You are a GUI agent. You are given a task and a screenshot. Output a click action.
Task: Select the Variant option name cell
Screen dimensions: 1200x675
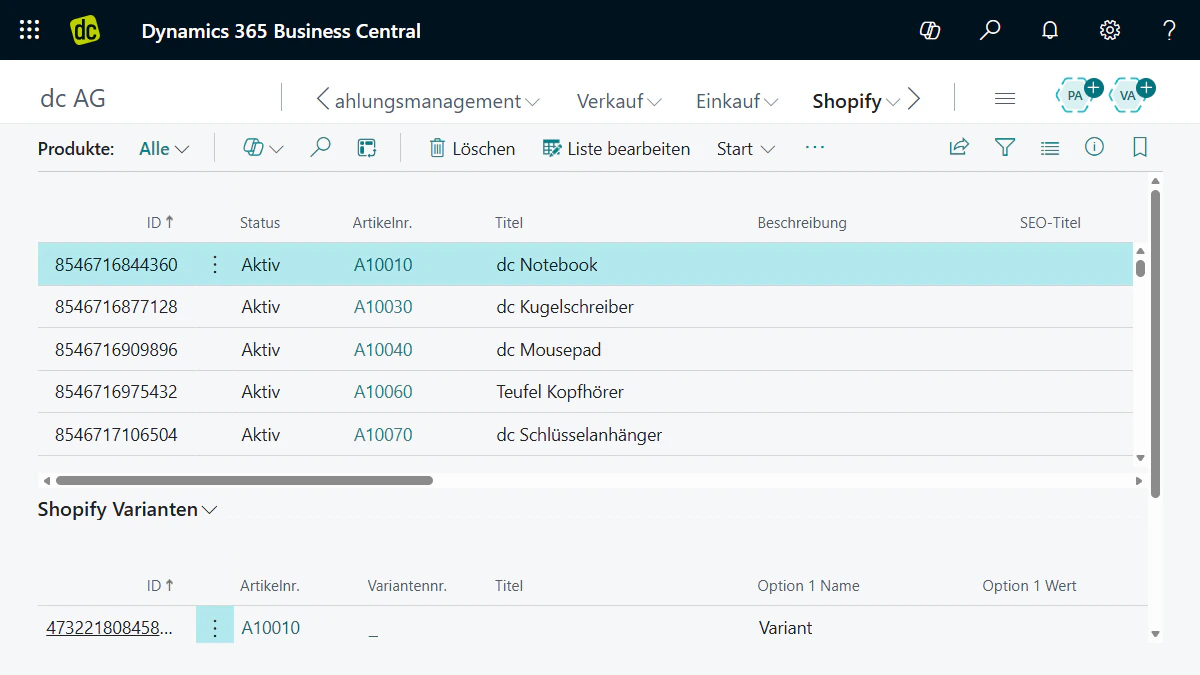(785, 628)
